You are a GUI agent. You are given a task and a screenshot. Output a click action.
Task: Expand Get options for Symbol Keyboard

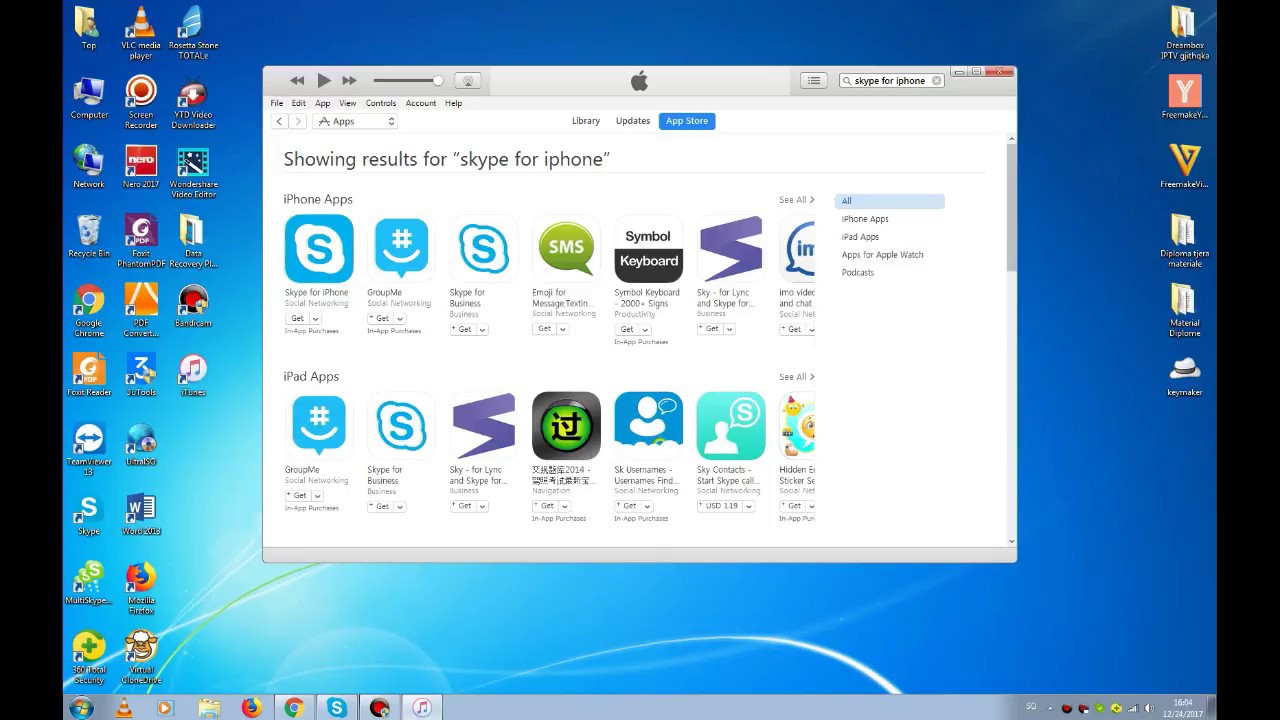point(645,329)
